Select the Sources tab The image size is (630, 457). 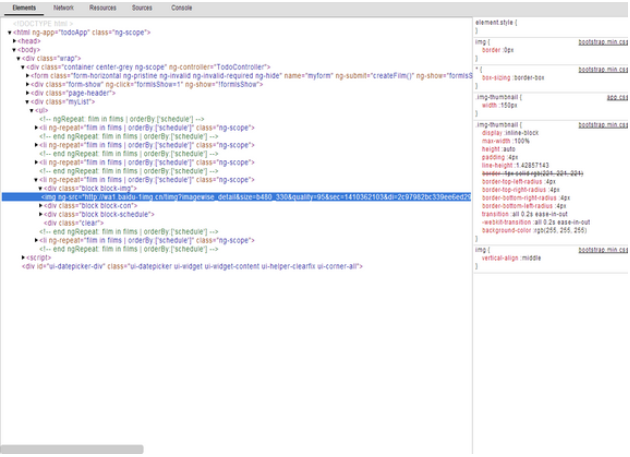click(x=142, y=7)
